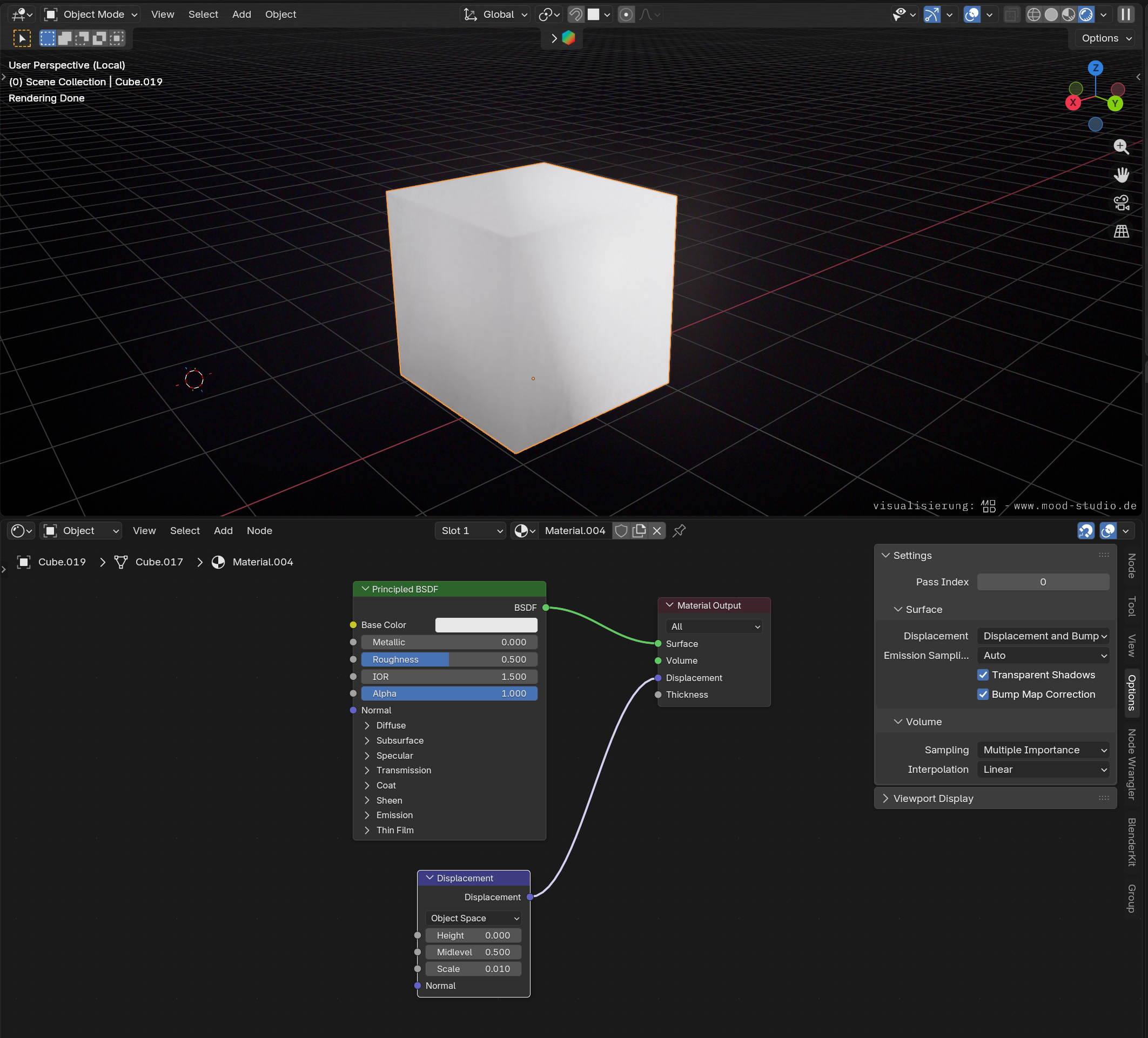1148x1038 pixels.
Task: Toggle X-ray view icon
Action: (1011, 14)
